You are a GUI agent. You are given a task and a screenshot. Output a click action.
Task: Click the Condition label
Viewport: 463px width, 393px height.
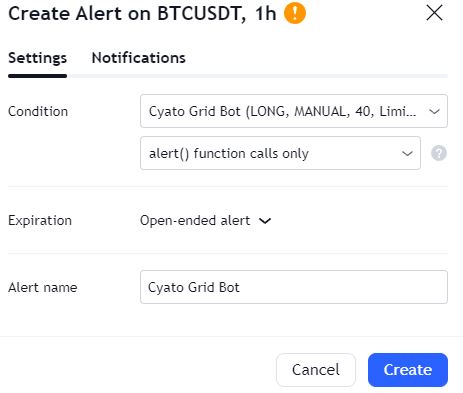coord(38,111)
